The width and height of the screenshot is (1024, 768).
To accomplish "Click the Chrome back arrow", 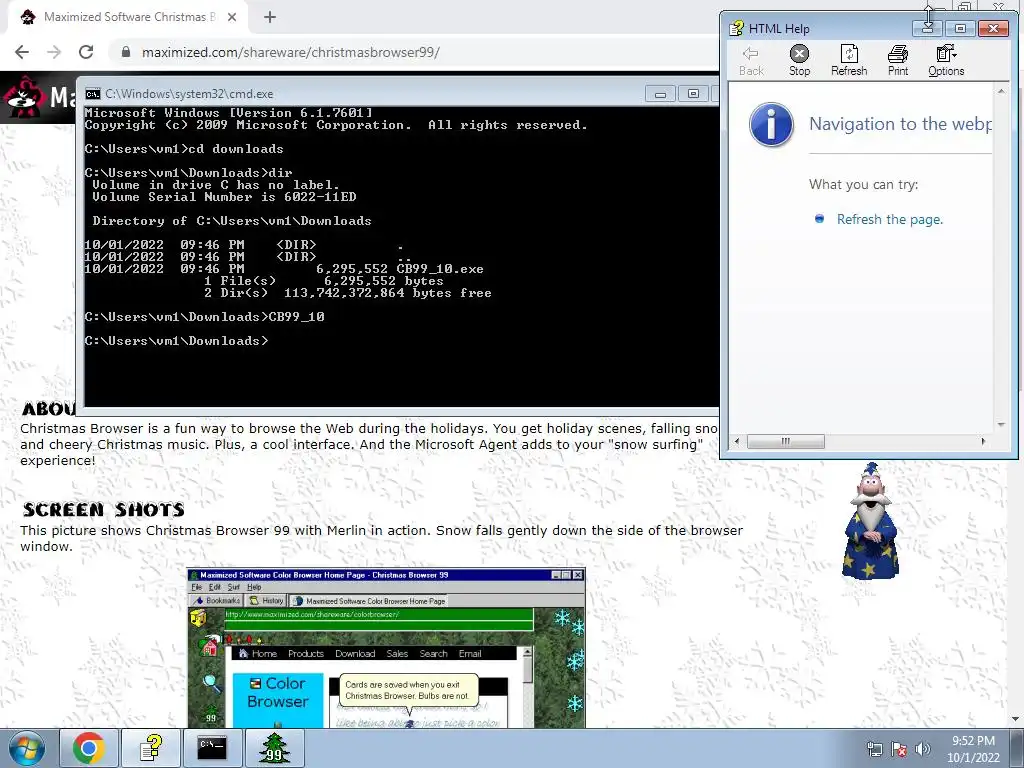I will click(x=22, y=52).
